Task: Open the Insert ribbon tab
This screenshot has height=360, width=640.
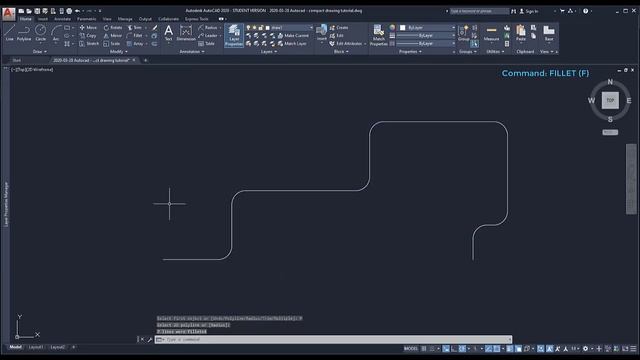Action: point(42,19)
